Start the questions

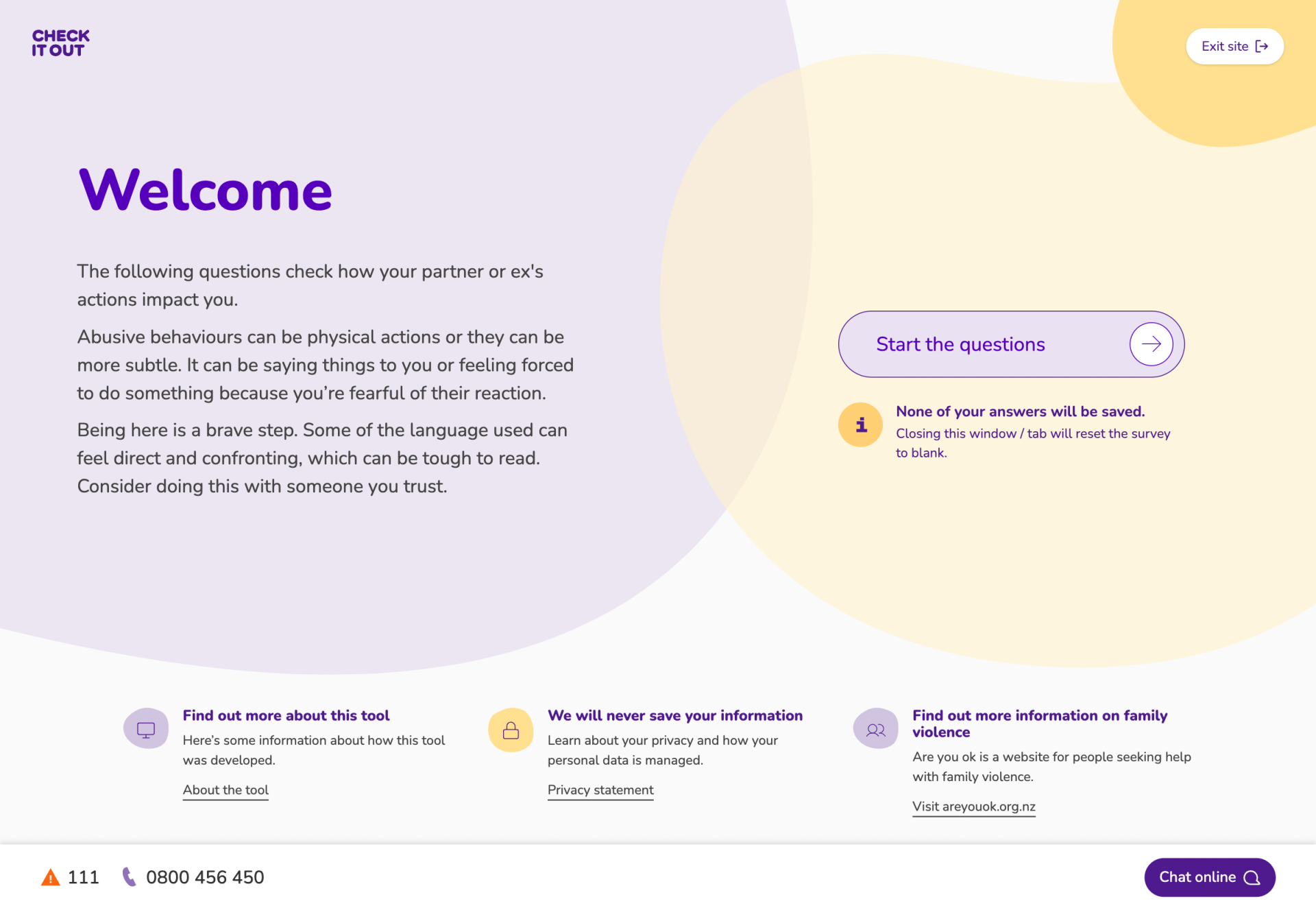(x=1011, y=344)
